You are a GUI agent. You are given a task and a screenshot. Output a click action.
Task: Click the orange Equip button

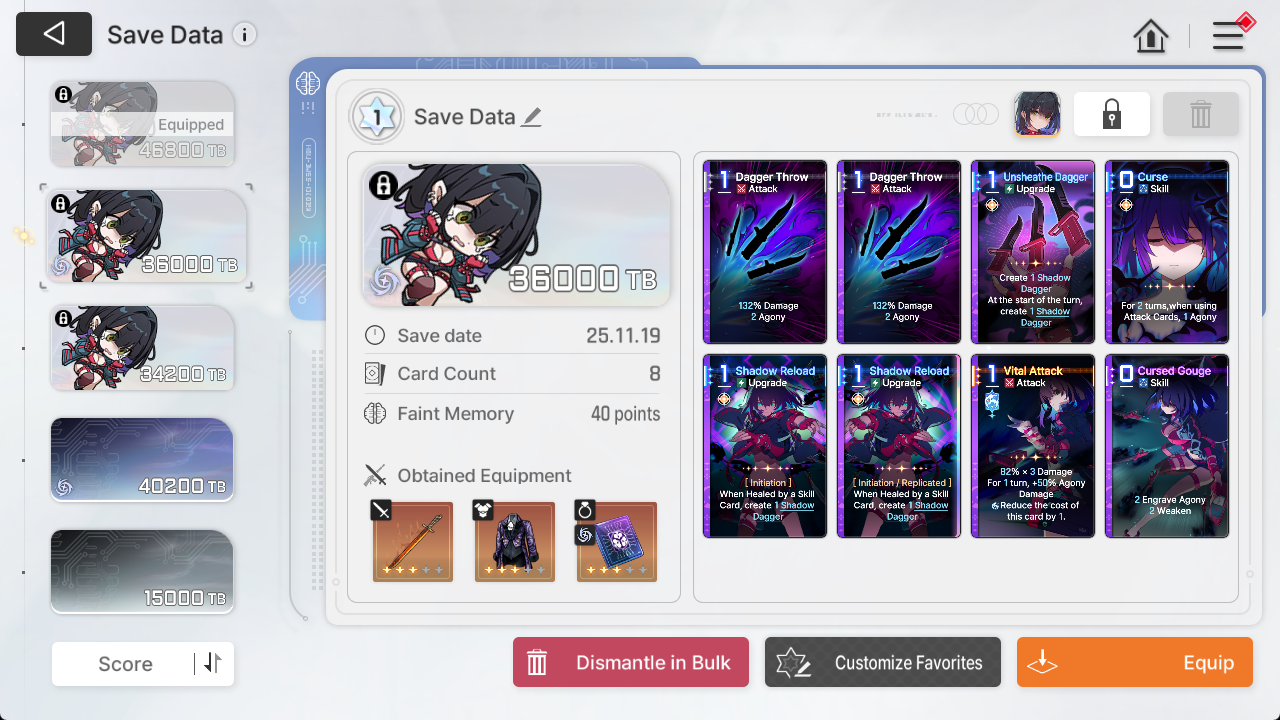1135,662
